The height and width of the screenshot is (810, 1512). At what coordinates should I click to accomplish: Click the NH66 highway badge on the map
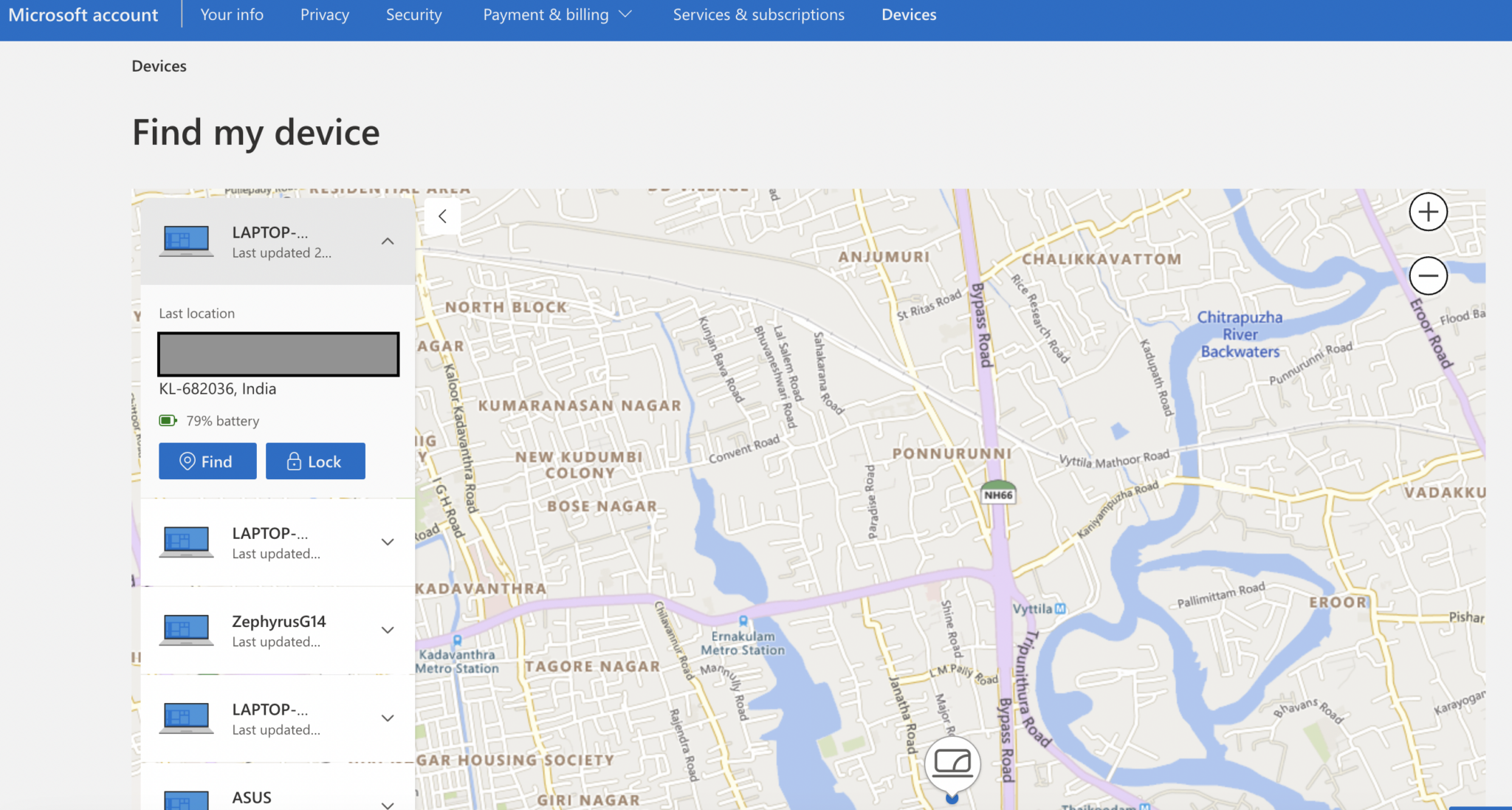pos(998,492)
